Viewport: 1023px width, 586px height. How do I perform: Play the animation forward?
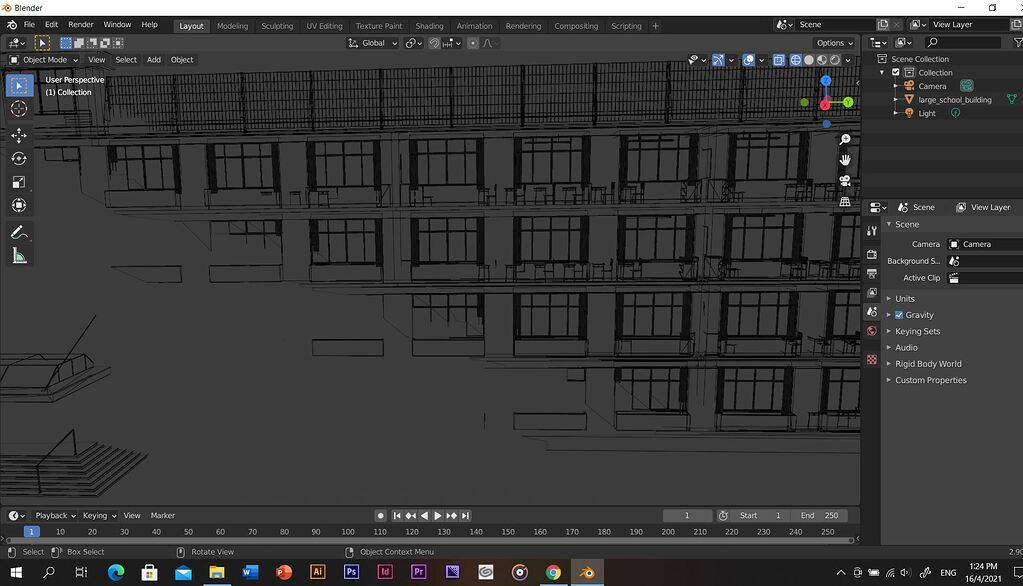coord(438,516)
